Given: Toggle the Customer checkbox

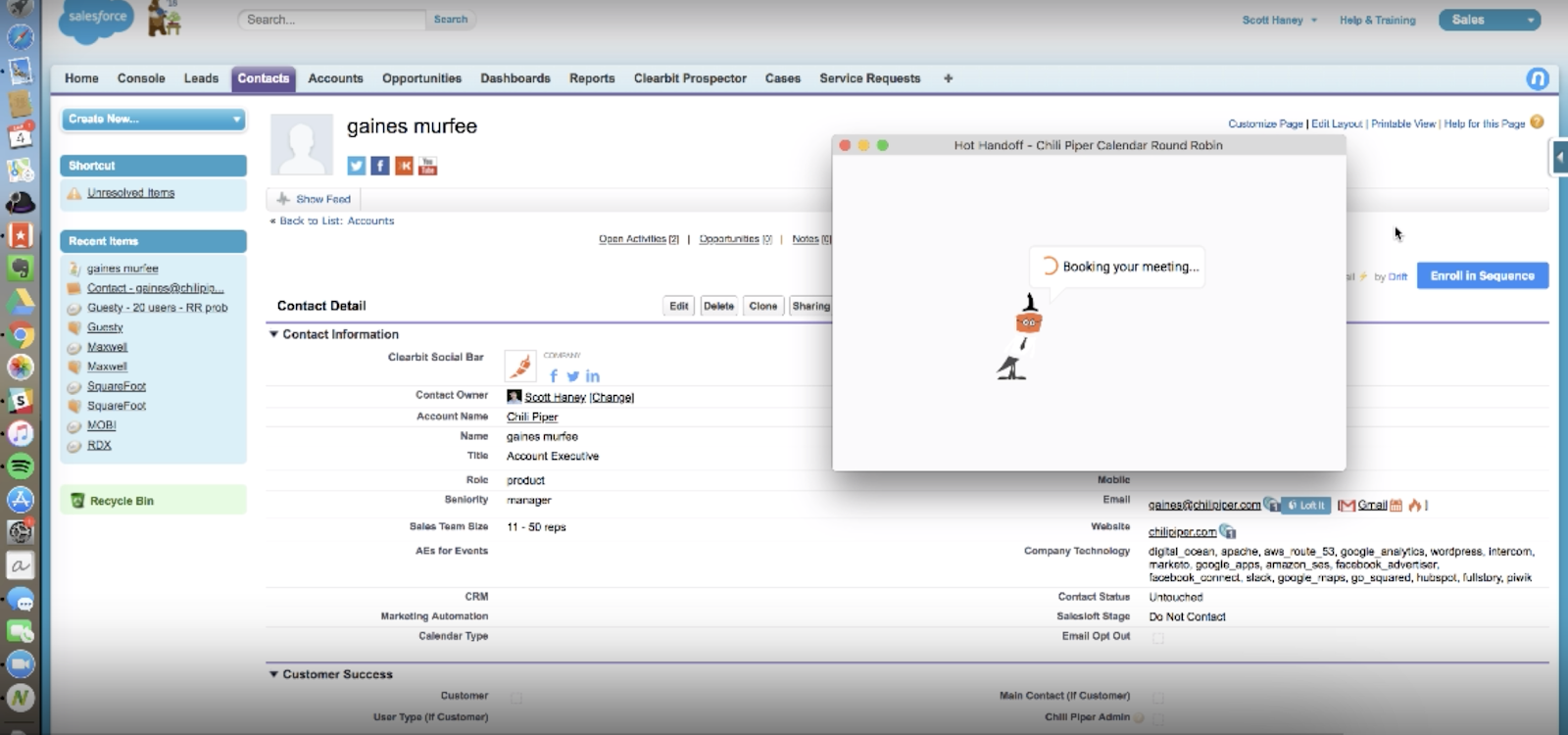Looking at the screenshot, I should [x=516, y=698].
